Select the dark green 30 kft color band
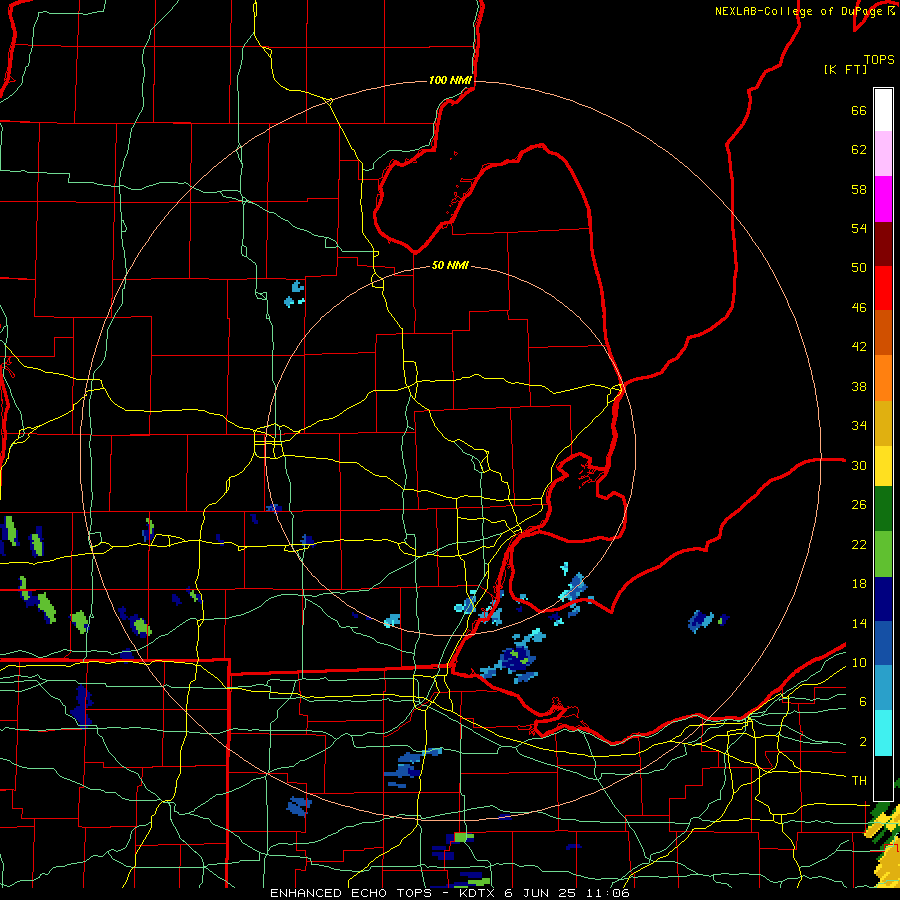Screen dimensions: 900x900 (883, 509)
